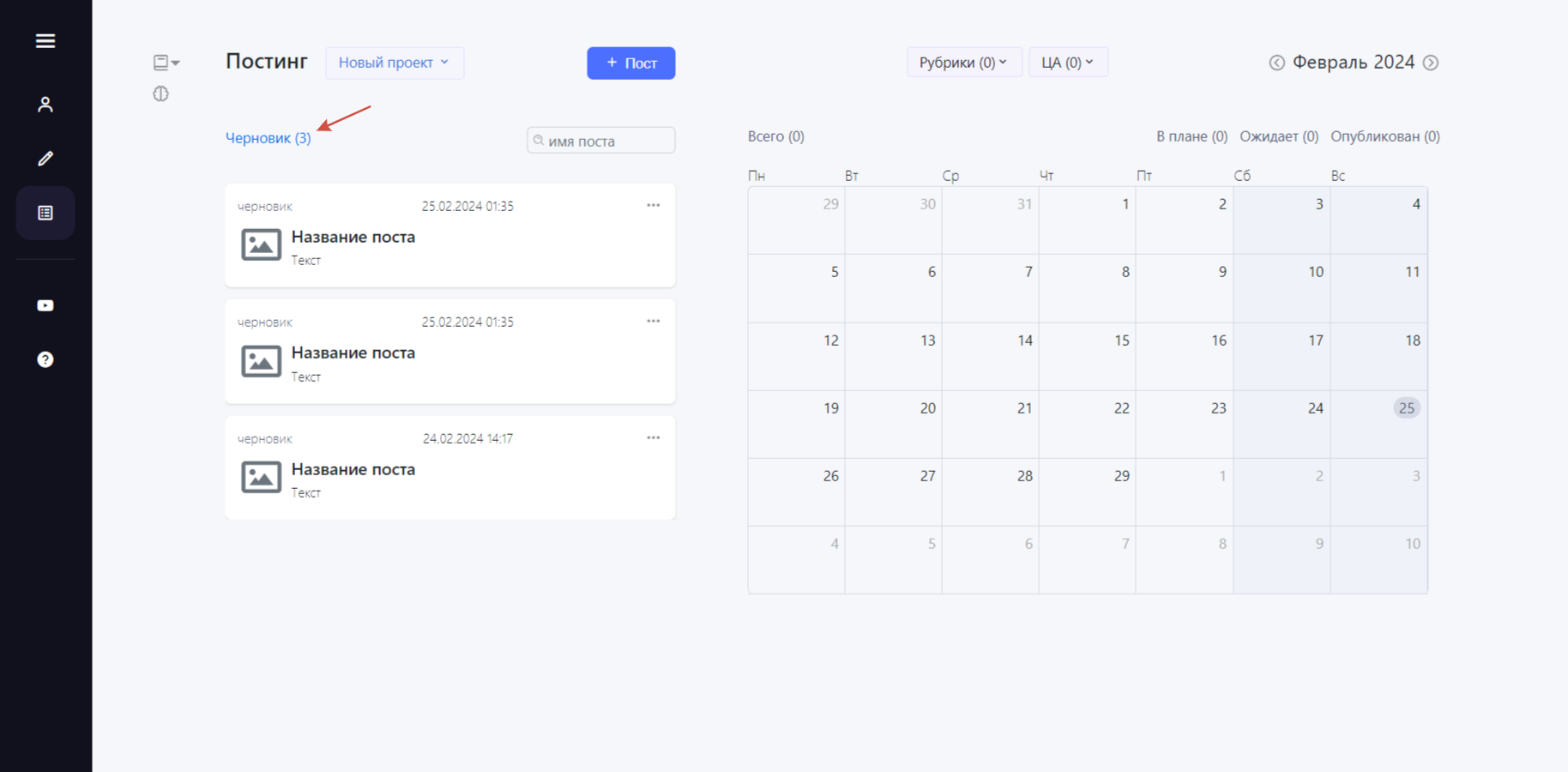Image resolution: width=1568 pixels, height=772 pixels.
Task: Click Февраль 2024 month label
Action: [x=1354, y=62]
